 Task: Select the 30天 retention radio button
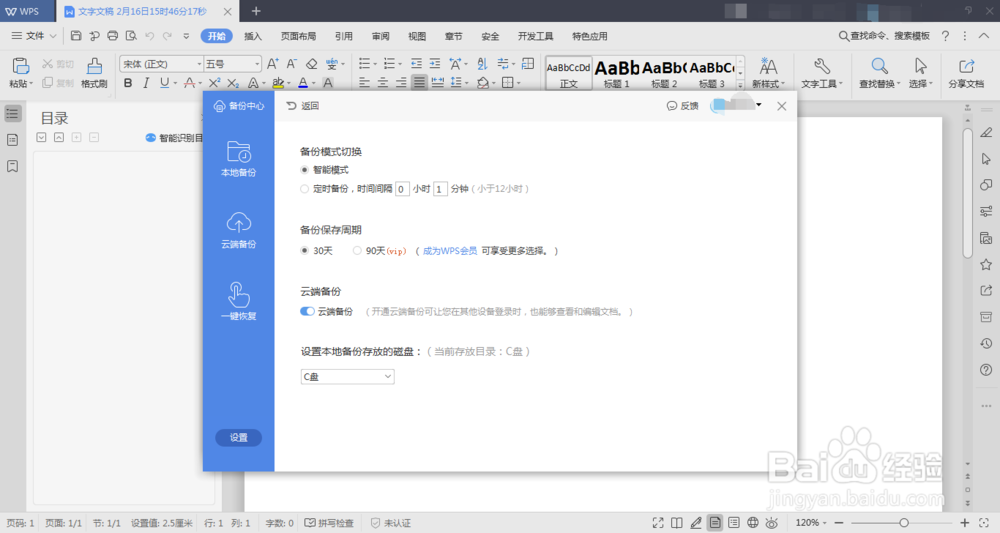(304, 251)
